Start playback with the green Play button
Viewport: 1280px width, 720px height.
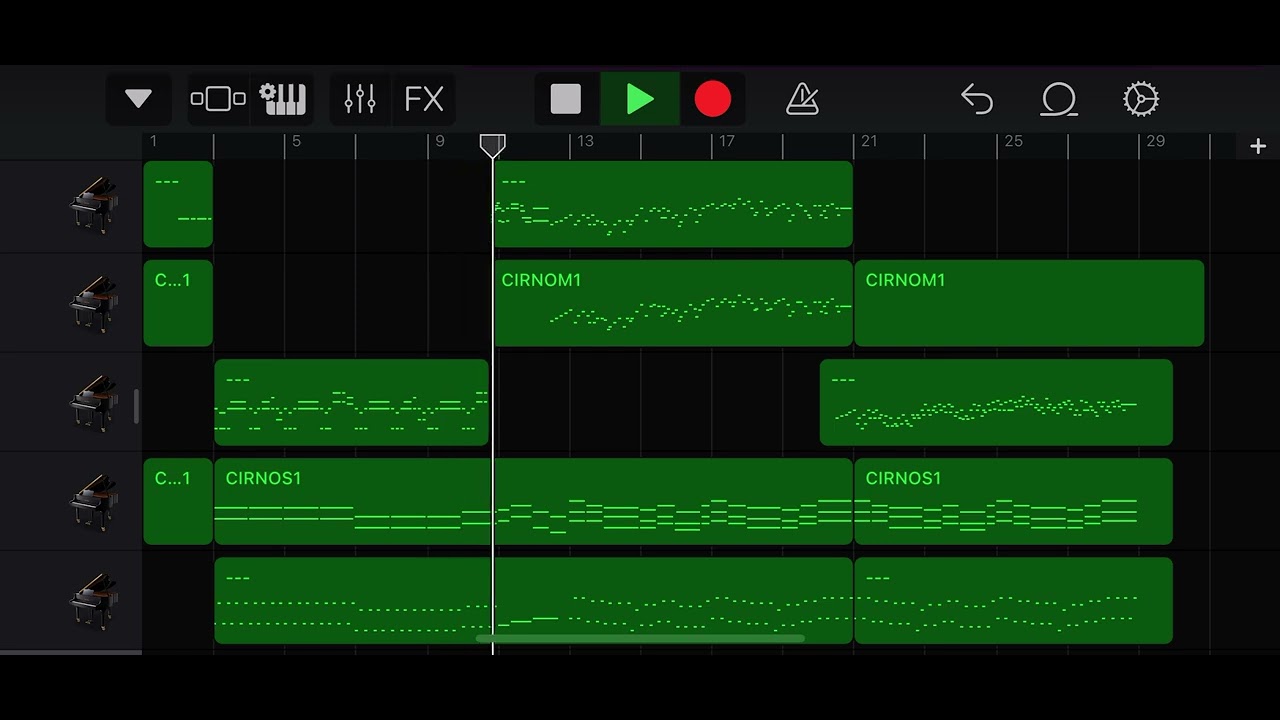pos(640,99)
